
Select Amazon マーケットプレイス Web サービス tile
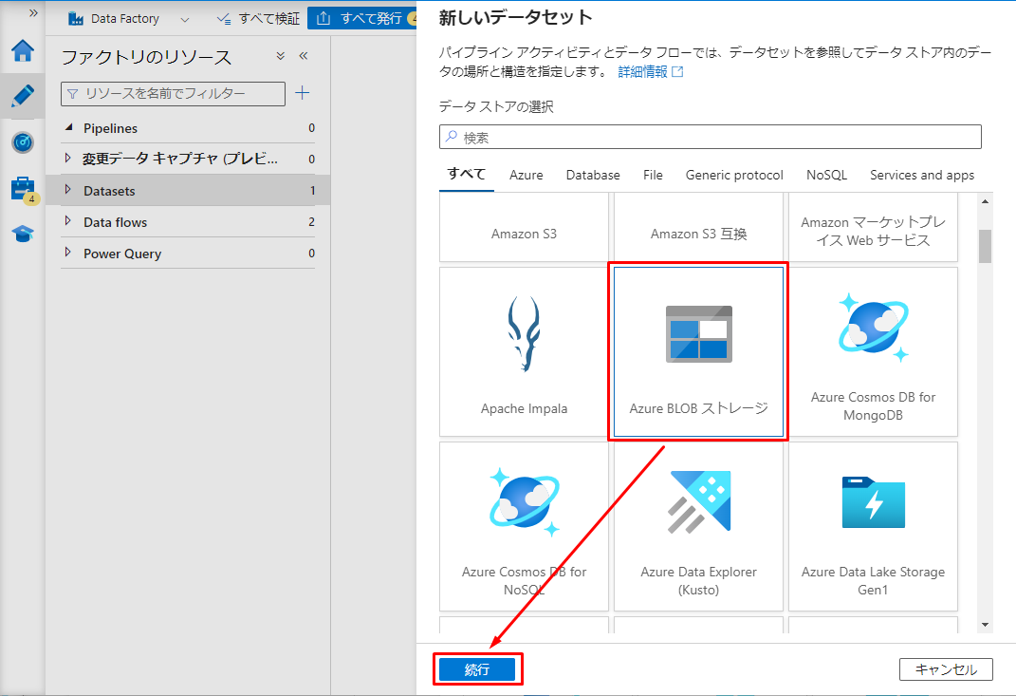click(873, 227)
